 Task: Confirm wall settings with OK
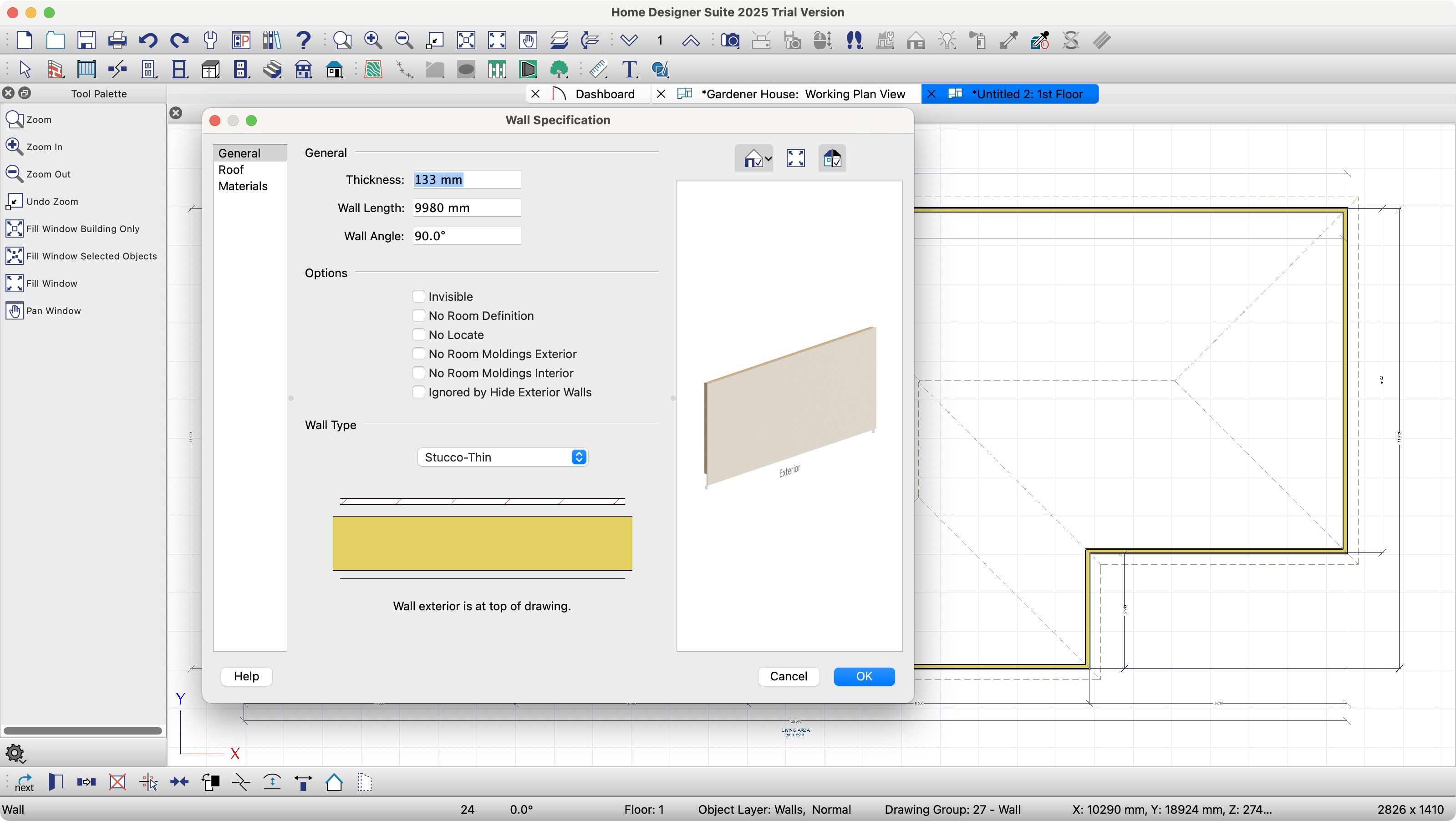click(864, 676)
